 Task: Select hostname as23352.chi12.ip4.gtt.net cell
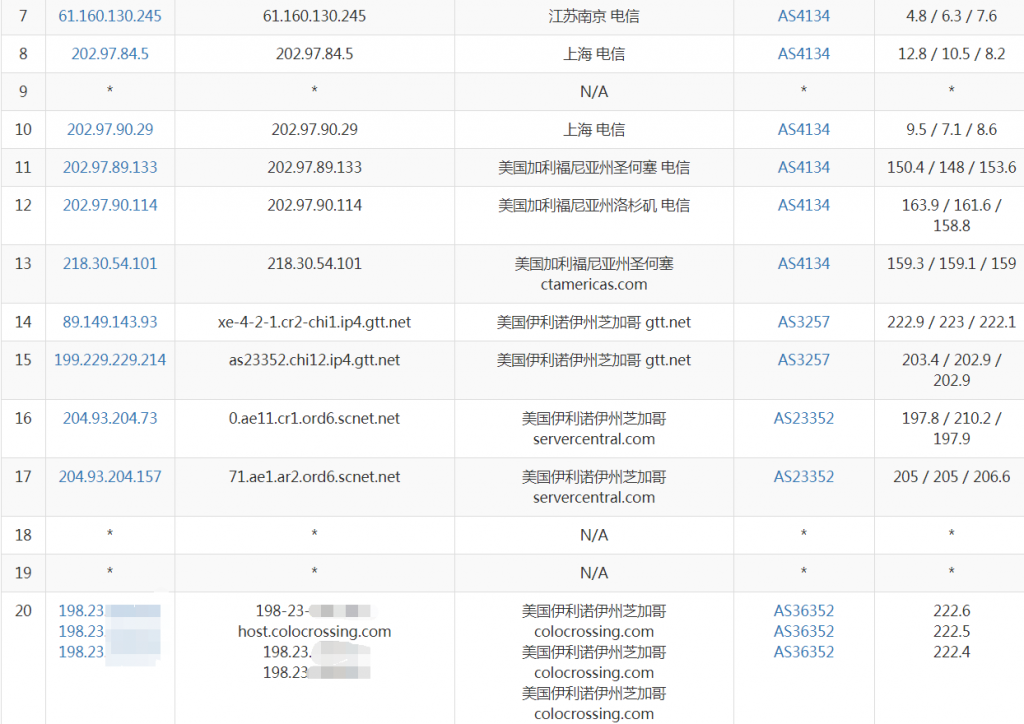coord(314,359)
